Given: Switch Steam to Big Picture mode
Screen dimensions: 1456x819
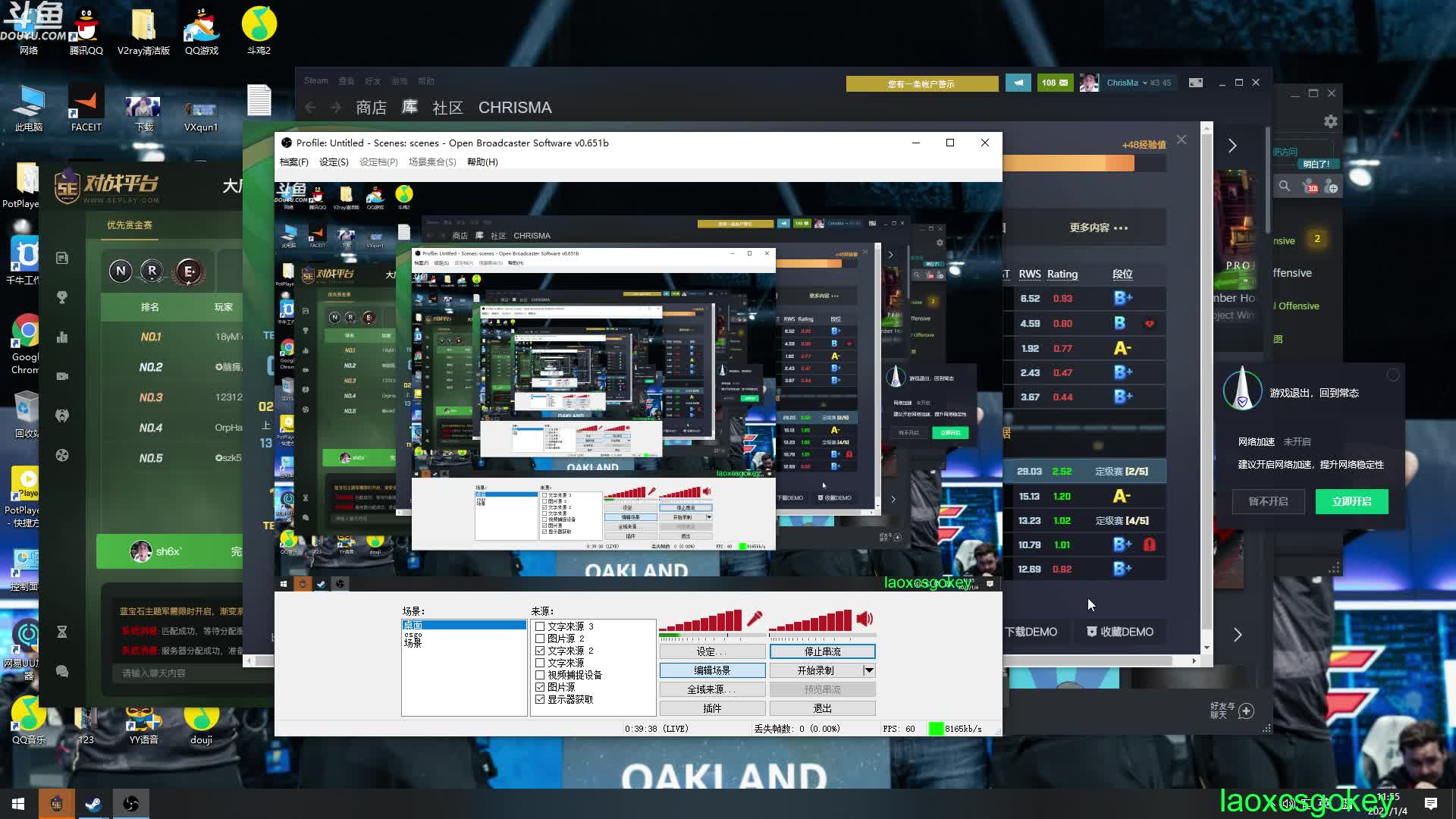Looking at the screenshot, I should click(x=1196, y=83).
